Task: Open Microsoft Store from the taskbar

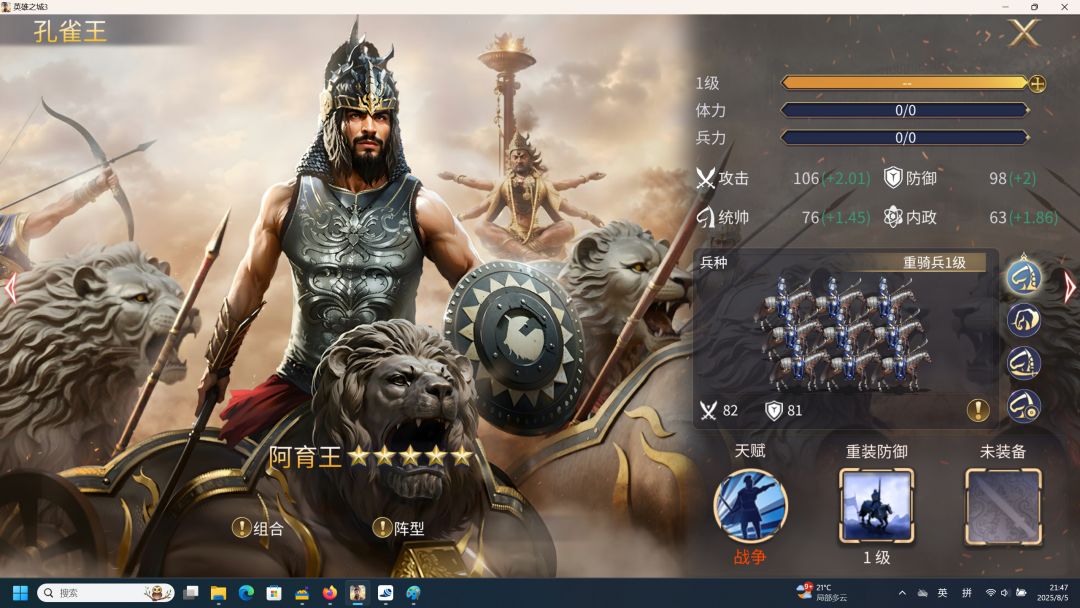Action: 274,593
